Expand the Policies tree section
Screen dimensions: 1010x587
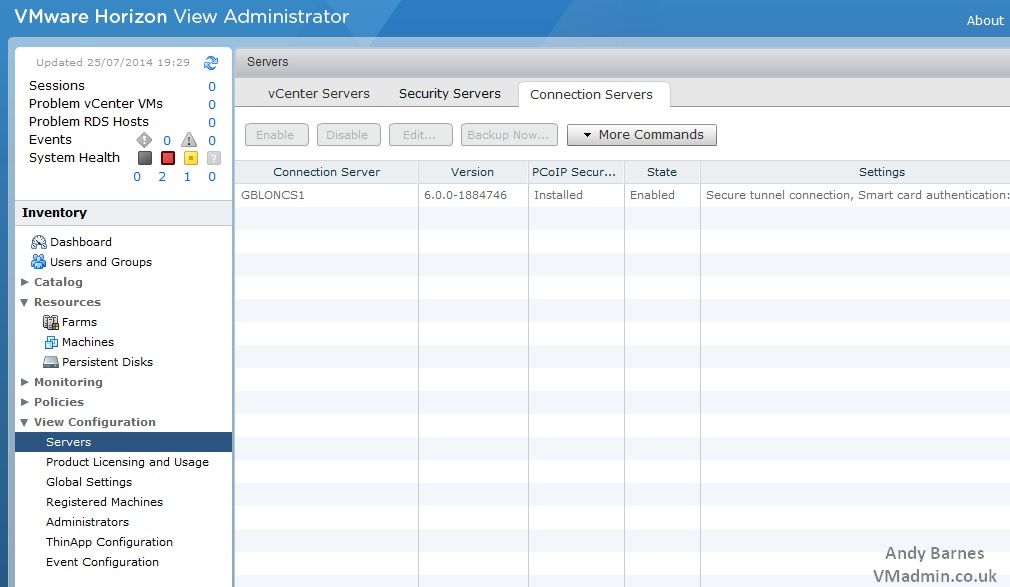pos(24,402)
